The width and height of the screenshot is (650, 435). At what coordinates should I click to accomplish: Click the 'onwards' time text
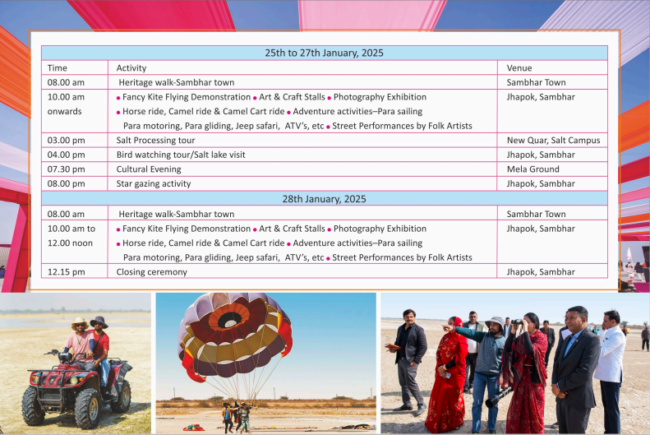[64, 112]
